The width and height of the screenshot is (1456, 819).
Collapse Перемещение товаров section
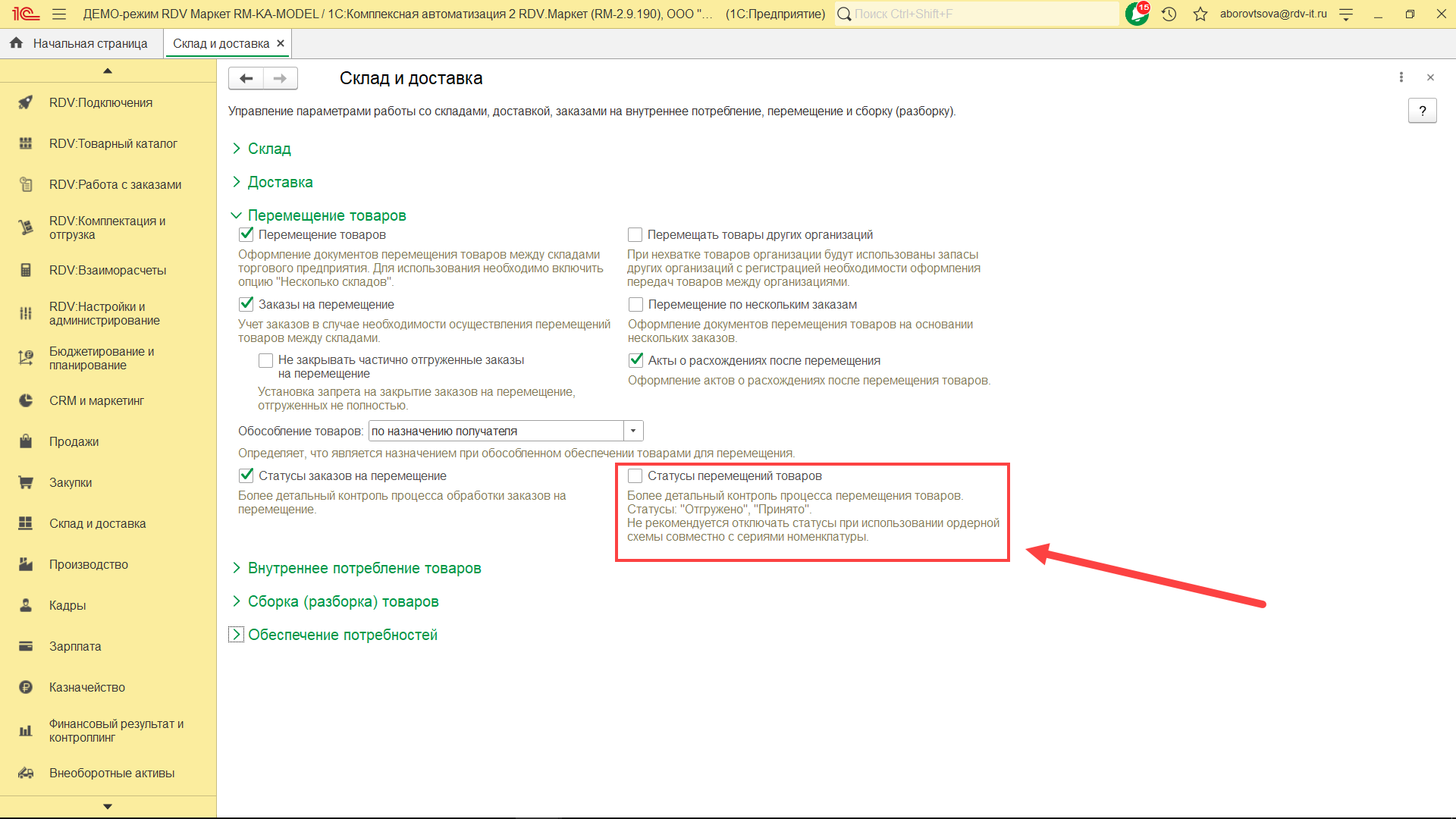point(326,215)
